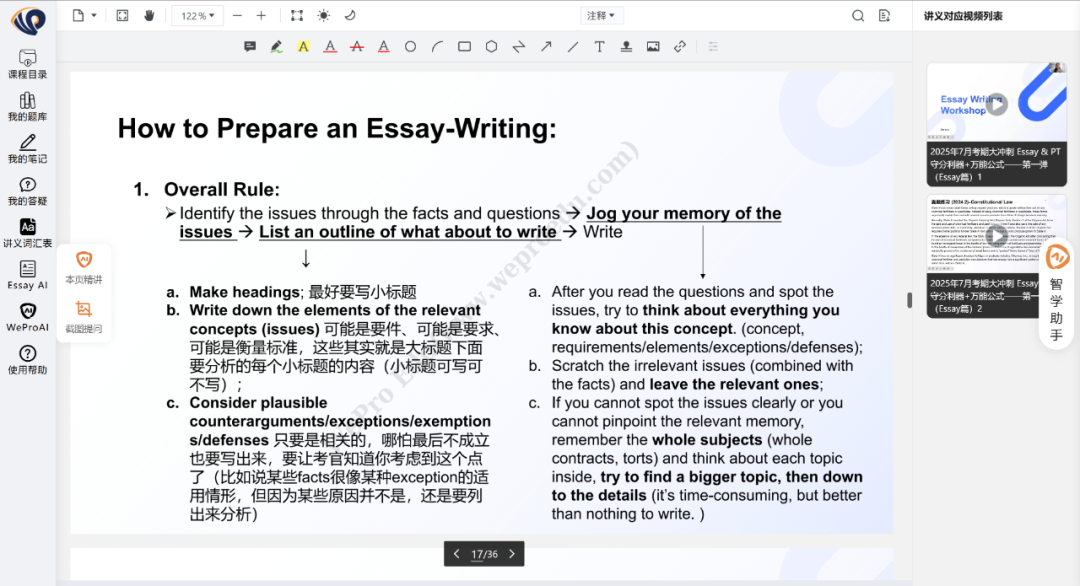
Task: Open search with magnifier icon
Action: tap(858, 16)
